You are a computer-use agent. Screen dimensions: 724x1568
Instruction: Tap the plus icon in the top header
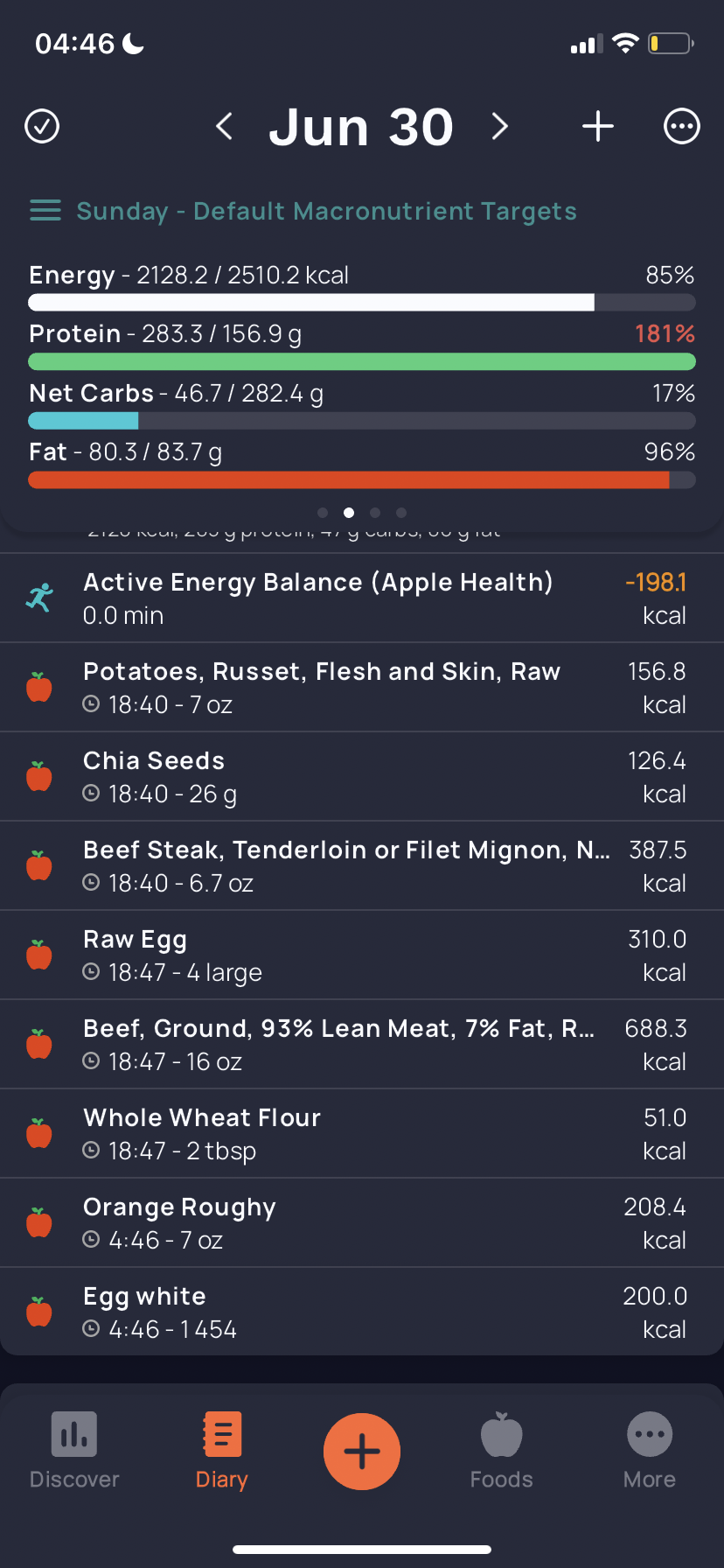(598, 126)
